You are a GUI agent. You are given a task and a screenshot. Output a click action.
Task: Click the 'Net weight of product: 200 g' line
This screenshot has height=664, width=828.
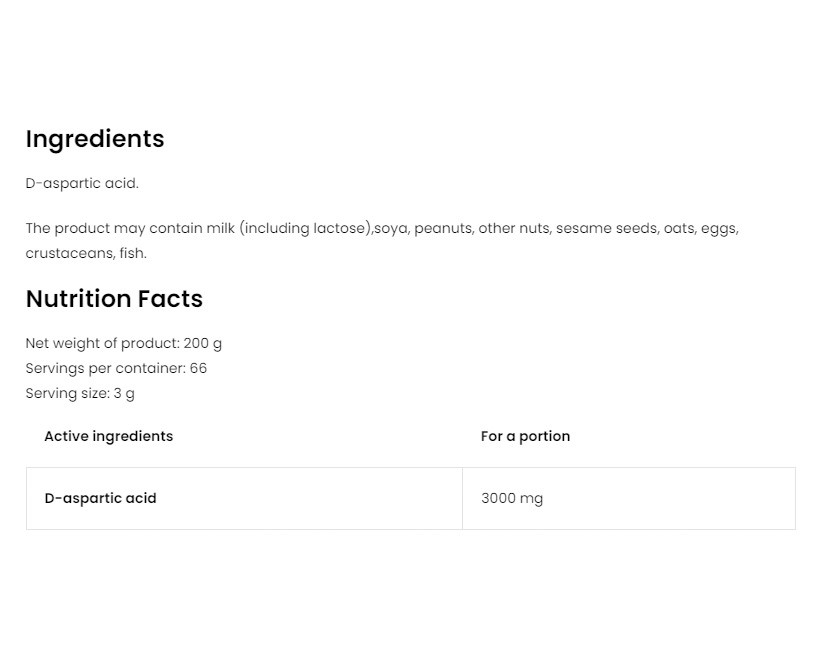click(124, 343)
